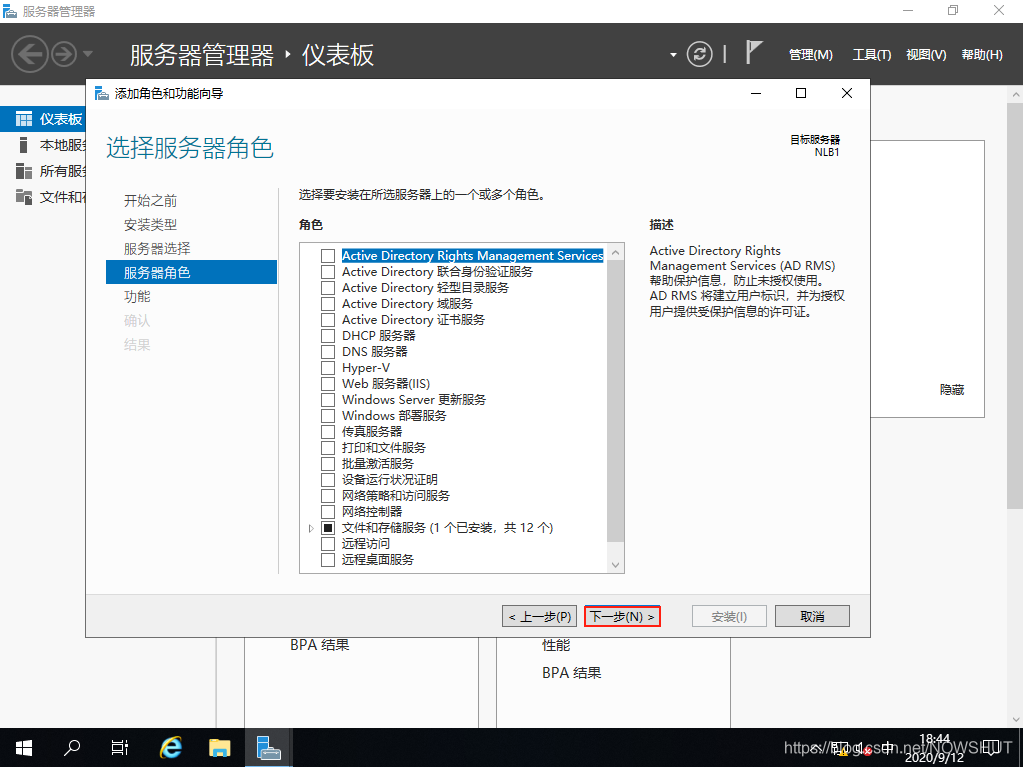Click the Windows Start button
Image resolution: width=1023 pixels, height=767 pixels.
(x=23, y=747)
